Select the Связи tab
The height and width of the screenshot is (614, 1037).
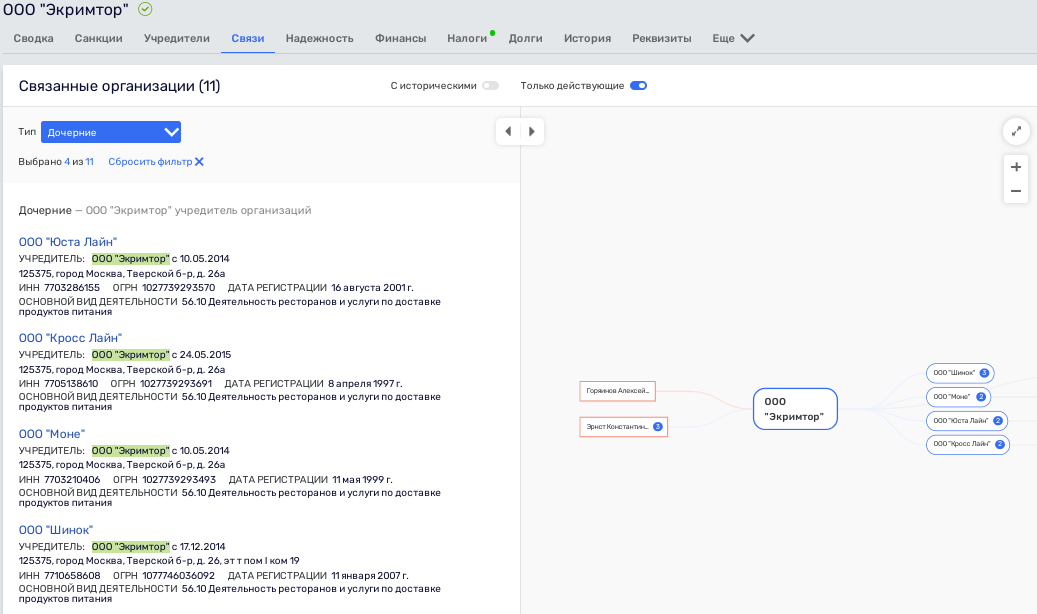click(247, 38)
